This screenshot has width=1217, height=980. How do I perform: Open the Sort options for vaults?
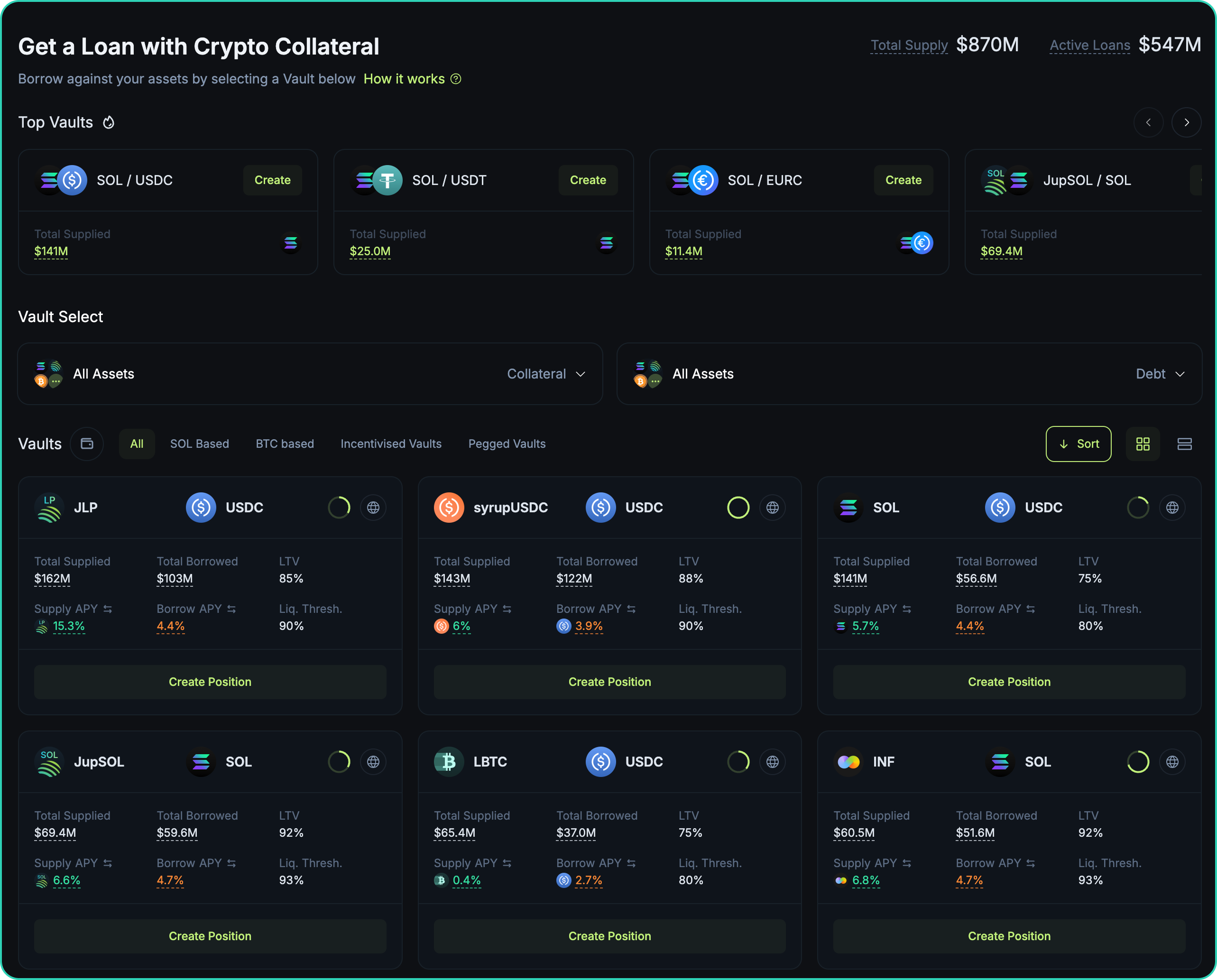click(x=1078, y=444)
